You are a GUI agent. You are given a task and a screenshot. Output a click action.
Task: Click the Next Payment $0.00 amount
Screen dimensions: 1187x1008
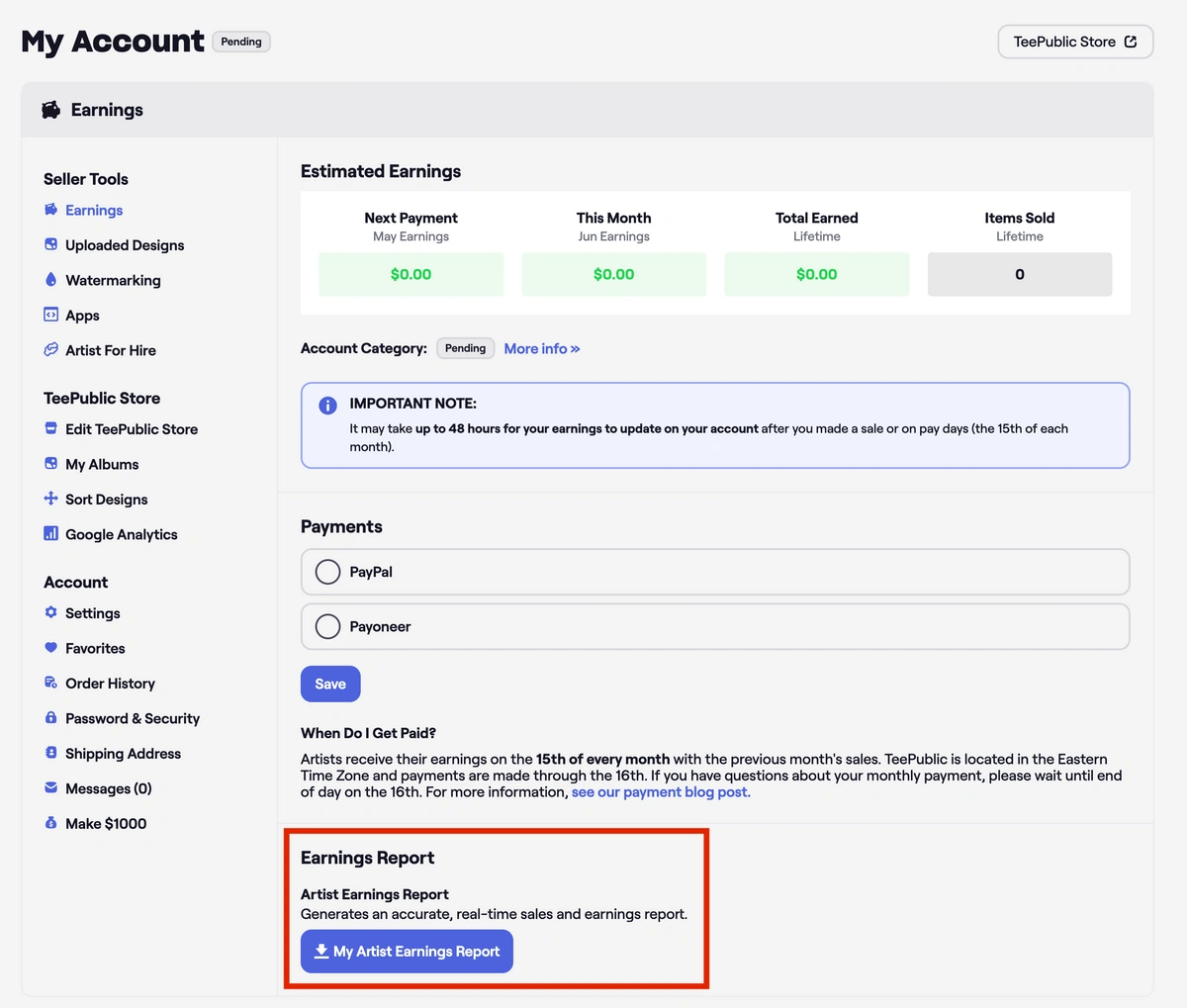tap(411, 274)
